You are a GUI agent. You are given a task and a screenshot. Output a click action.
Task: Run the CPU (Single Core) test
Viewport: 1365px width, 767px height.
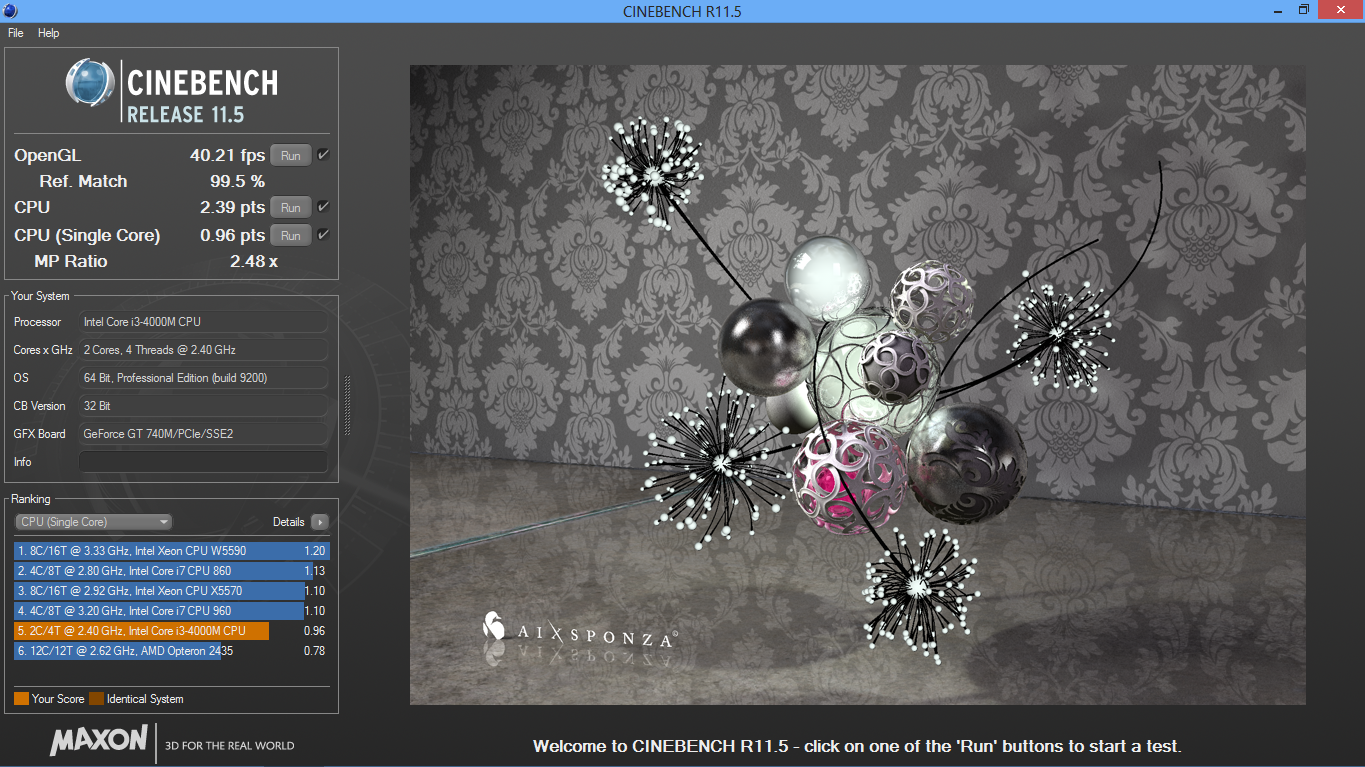(291, 235)
